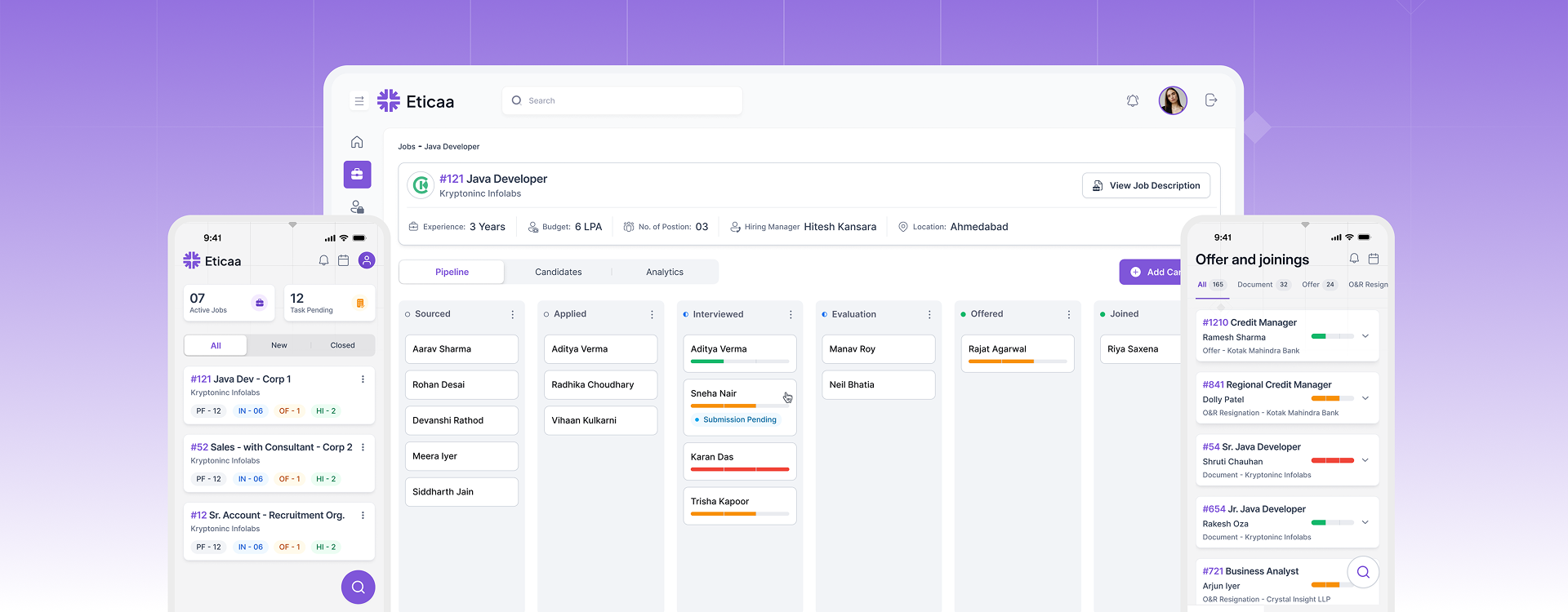Screen dimensions: 1568x612
Task: Click the hamburger menu icon beside Eticaa logo
Action: click(x=359, y=101)
